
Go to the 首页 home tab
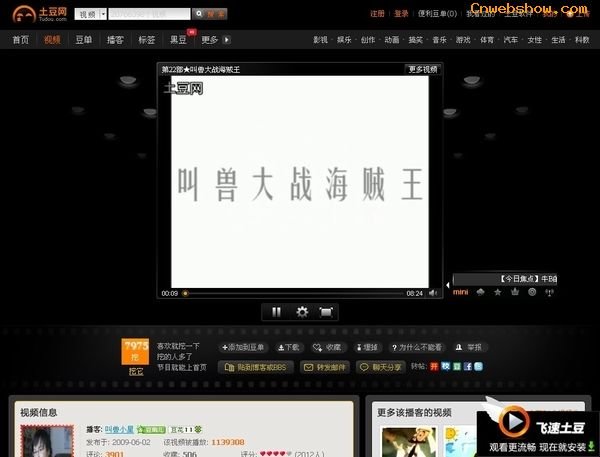click(x=20, y=39)
